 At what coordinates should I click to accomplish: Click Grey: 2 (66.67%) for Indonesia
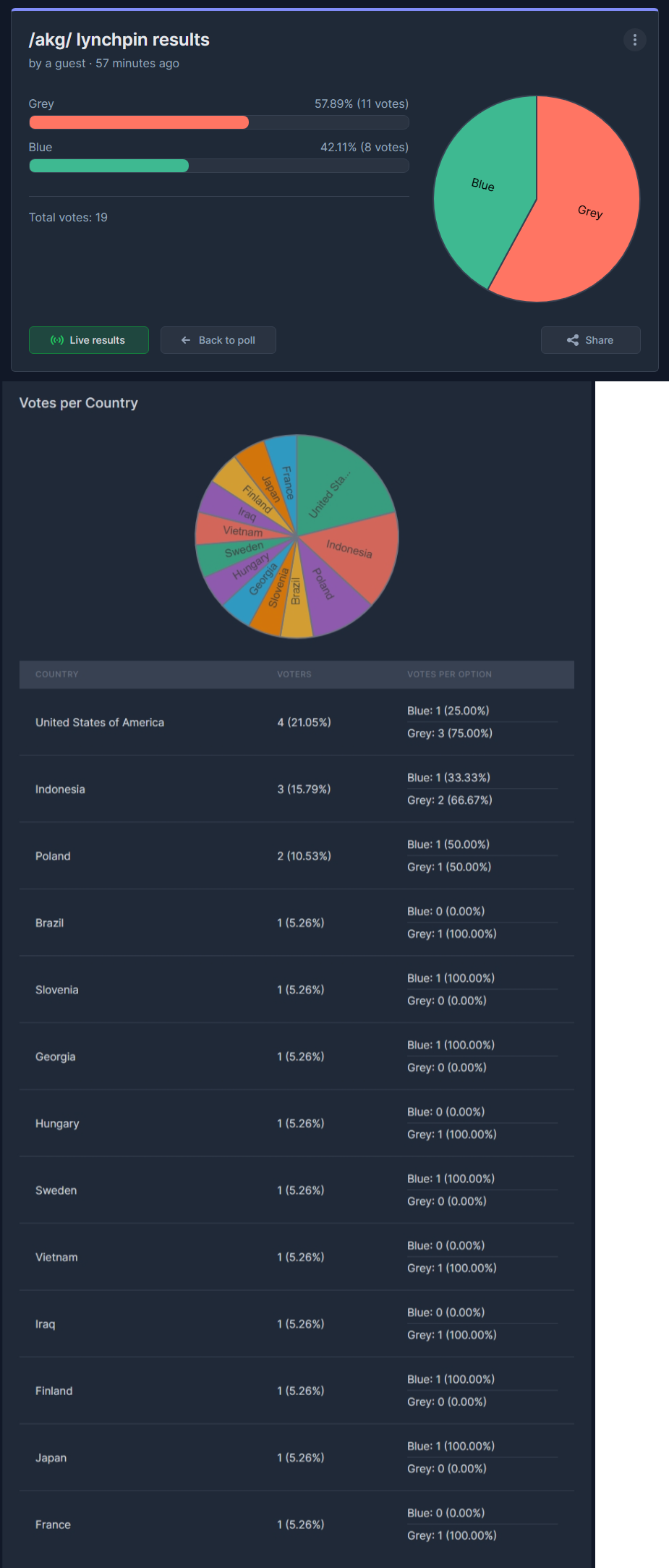[449, 800]
